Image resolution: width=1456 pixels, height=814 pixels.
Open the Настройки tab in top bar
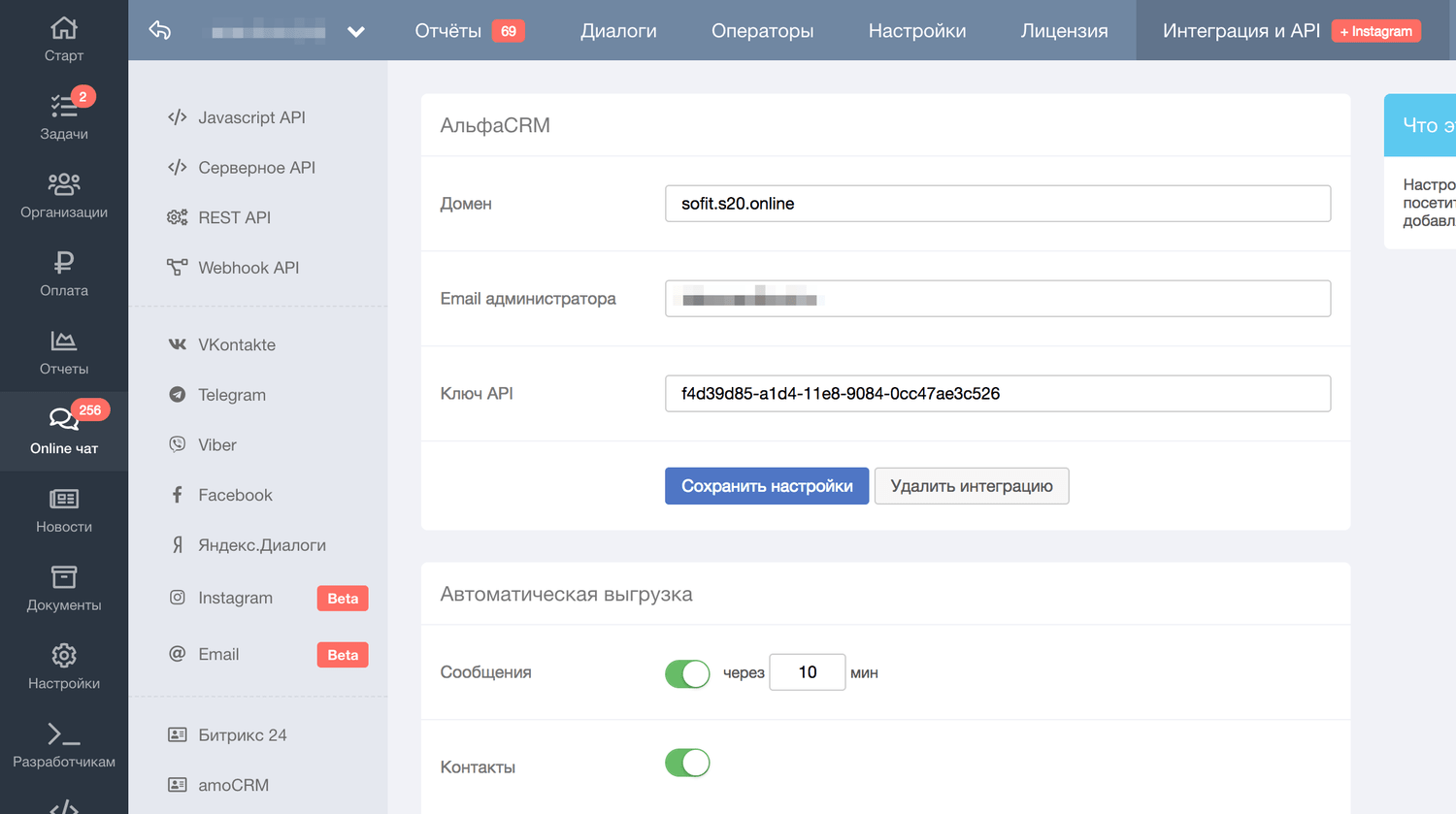point(917,31)
